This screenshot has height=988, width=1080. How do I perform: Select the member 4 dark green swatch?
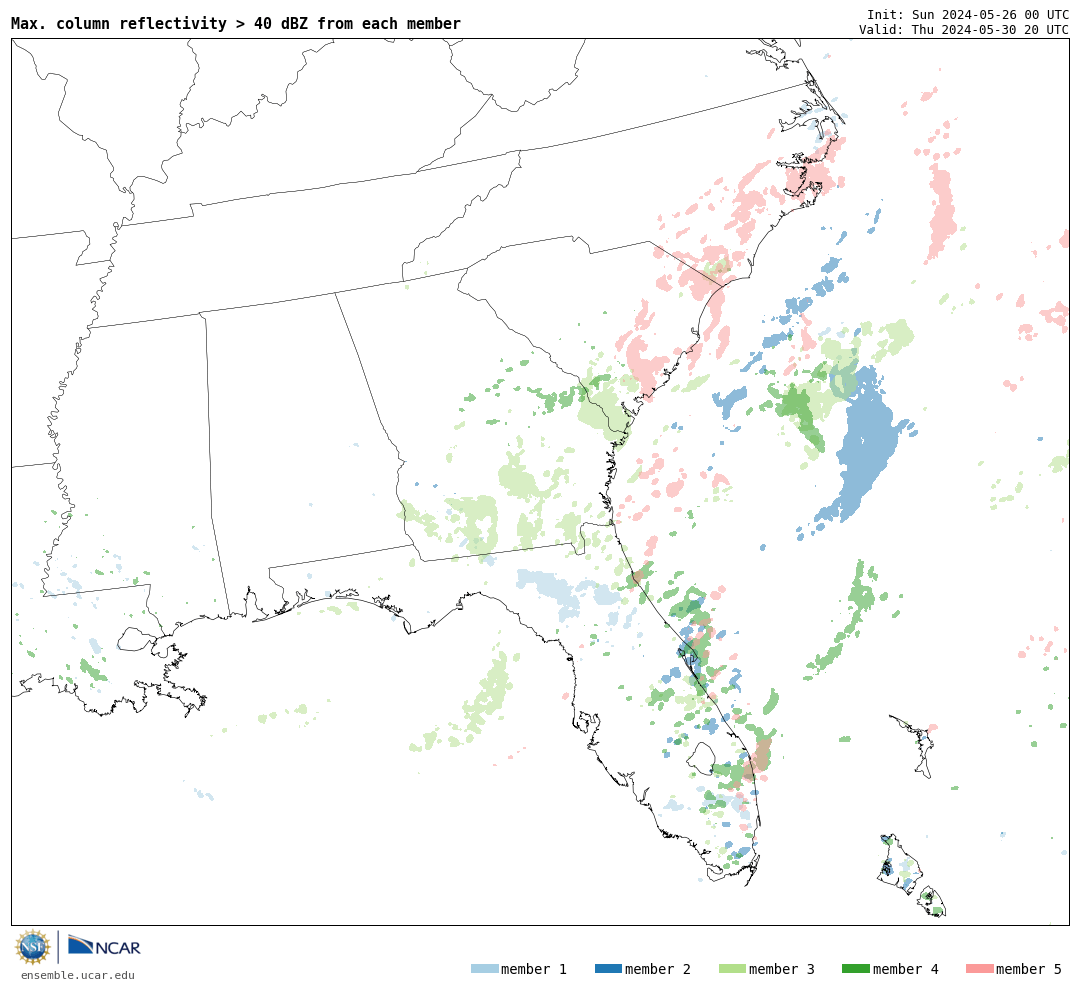(x=855, y=969)
